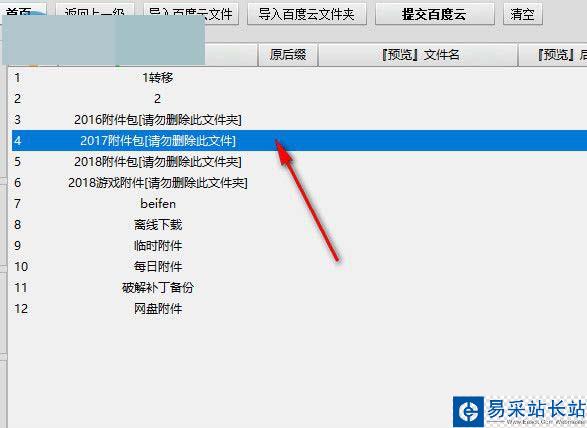
Task: Click the 提交百度云 button
Action: coord(434,14)
